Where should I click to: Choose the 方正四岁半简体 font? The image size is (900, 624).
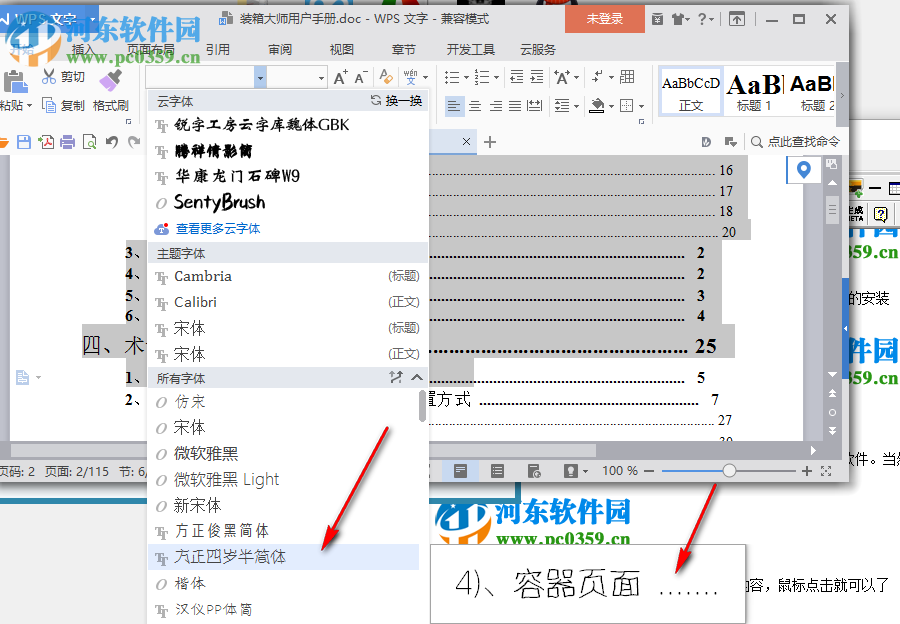click(284, 557)
